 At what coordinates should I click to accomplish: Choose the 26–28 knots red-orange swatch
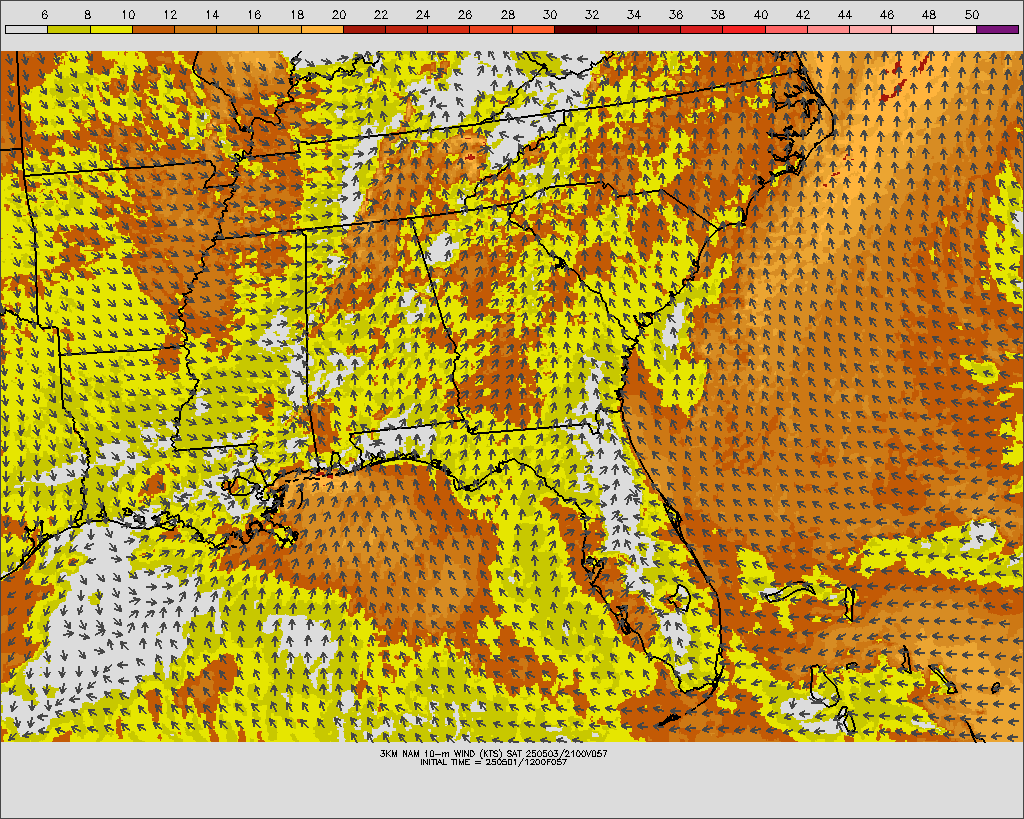491,29
